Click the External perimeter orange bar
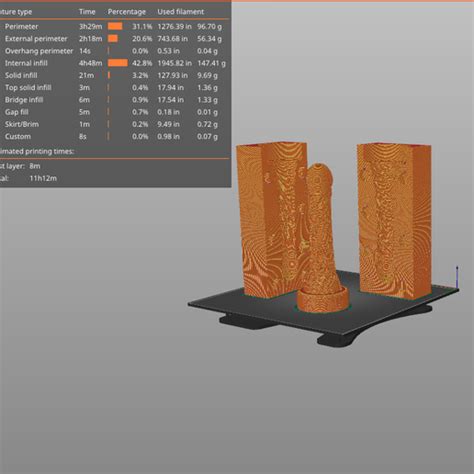The width and height of the screenshot is (474, 474). (113, 39)
